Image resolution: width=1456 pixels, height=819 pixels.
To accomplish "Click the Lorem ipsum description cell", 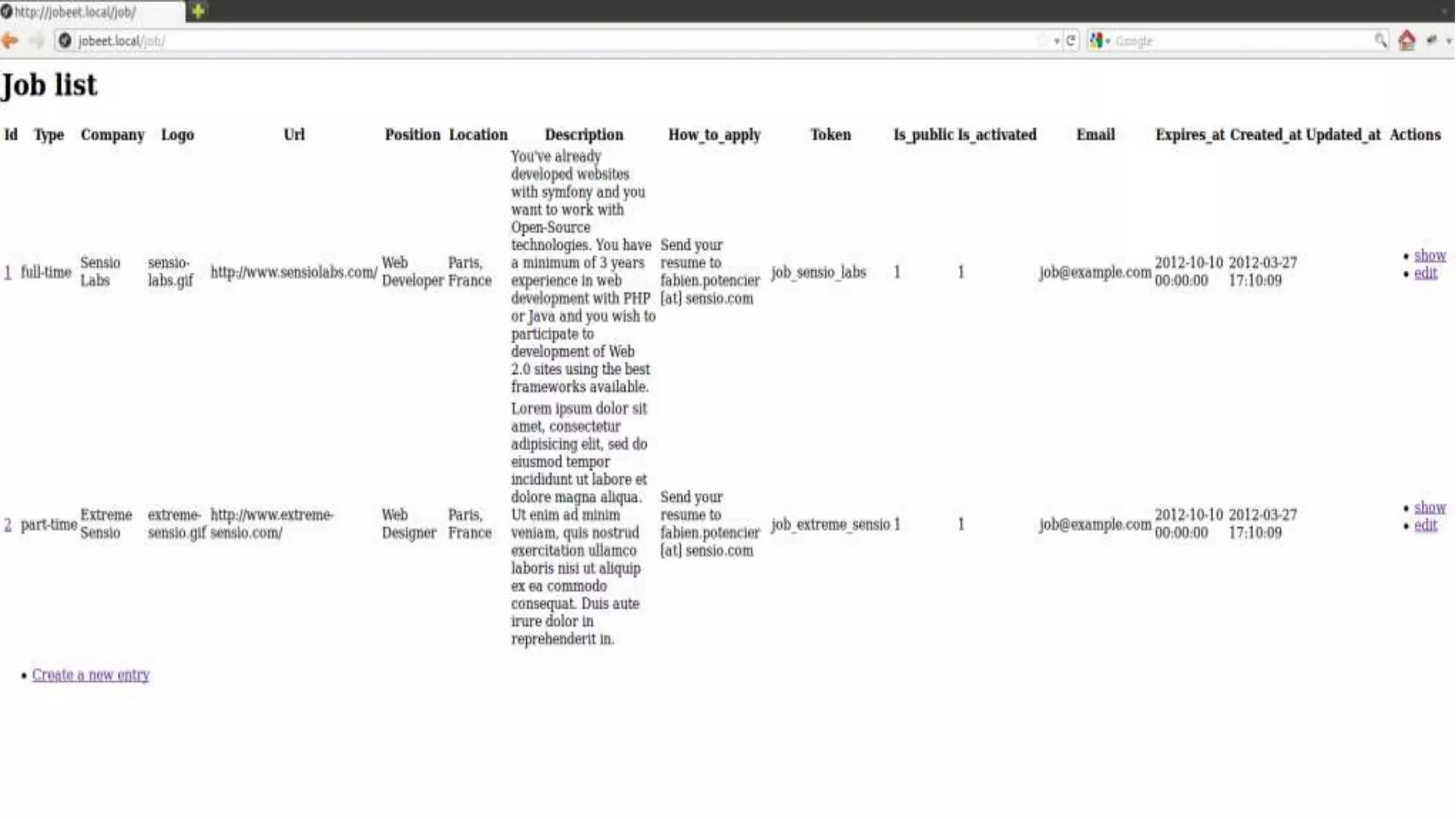I will pyautogui.click(x=579, y=524).
